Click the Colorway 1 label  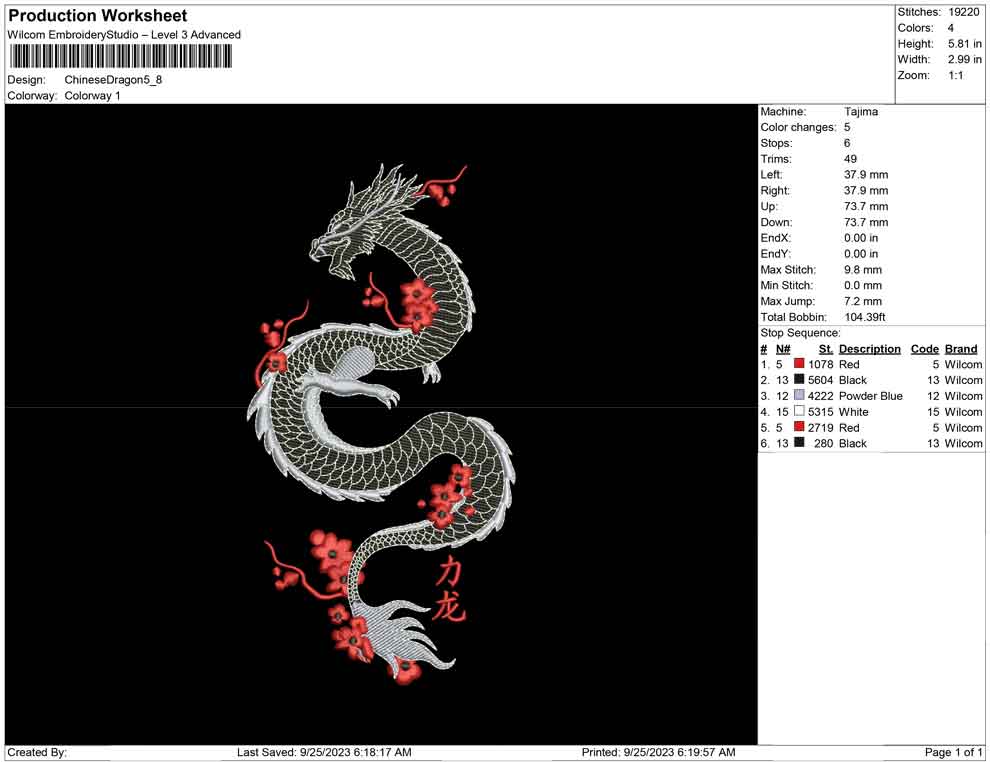[x=90, y=96]
